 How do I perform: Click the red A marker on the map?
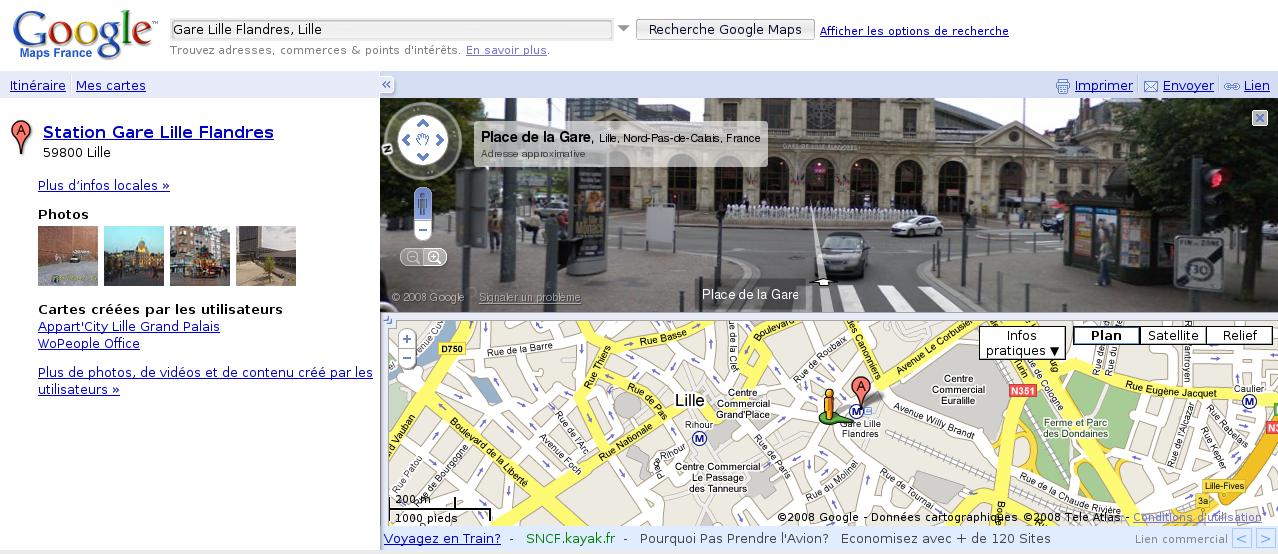(x=860, y=391)
